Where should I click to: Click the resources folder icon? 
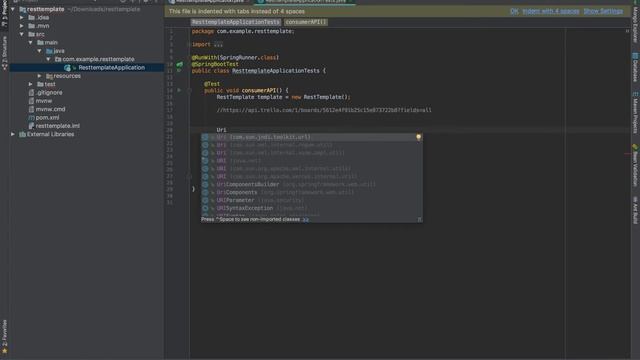(49, 76)
